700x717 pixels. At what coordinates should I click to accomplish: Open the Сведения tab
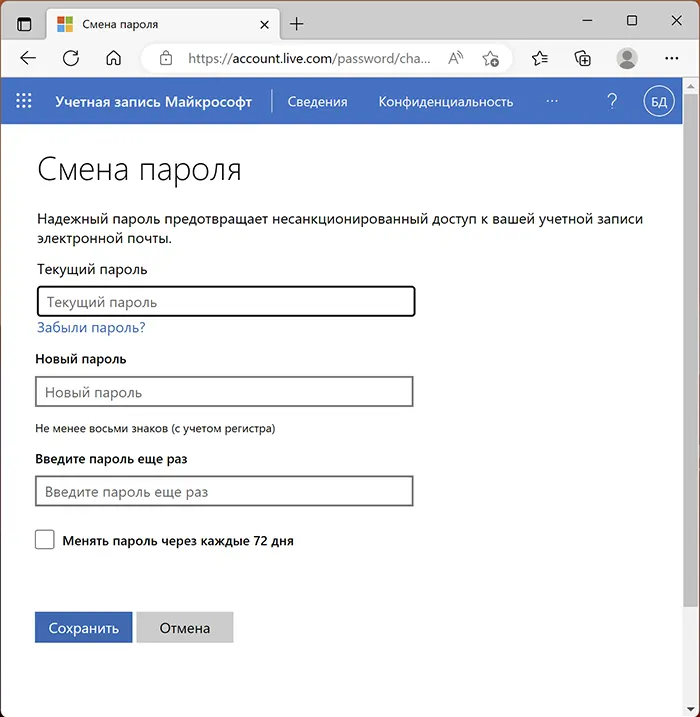point(317,102)
